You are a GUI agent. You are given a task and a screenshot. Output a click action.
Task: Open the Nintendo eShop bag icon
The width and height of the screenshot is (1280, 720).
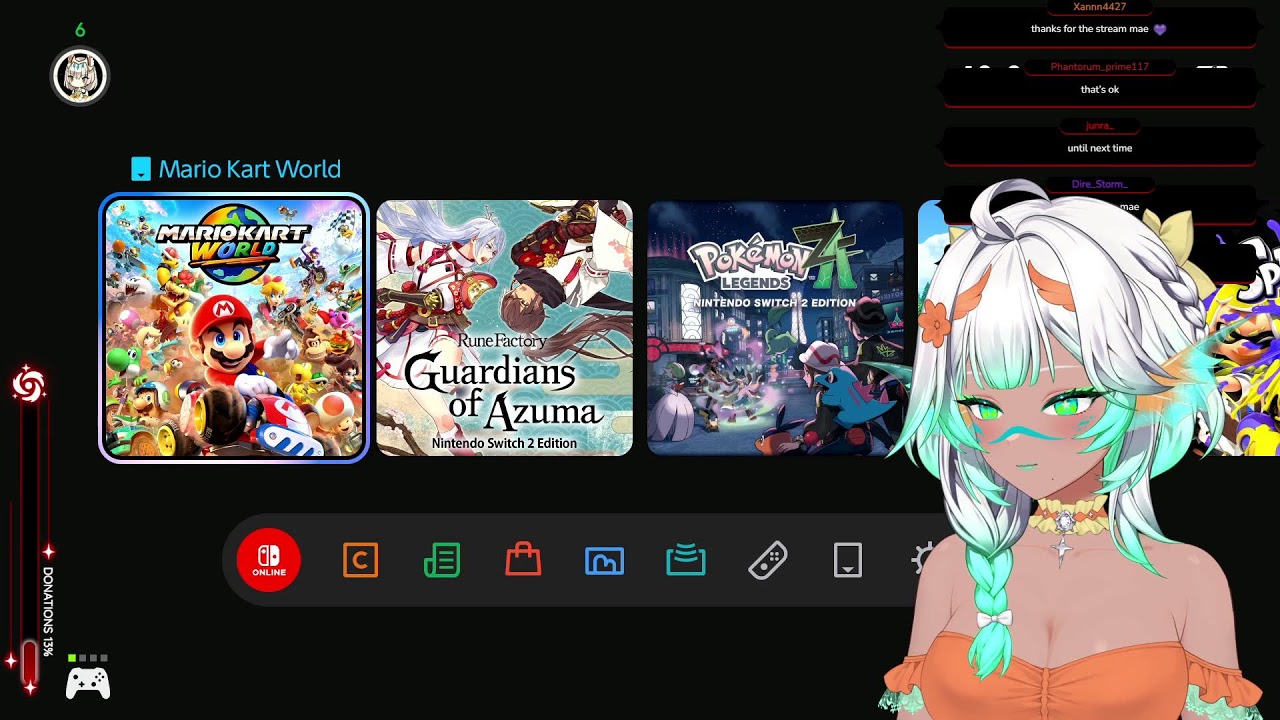pyautogui.click(x=523, y=560)
